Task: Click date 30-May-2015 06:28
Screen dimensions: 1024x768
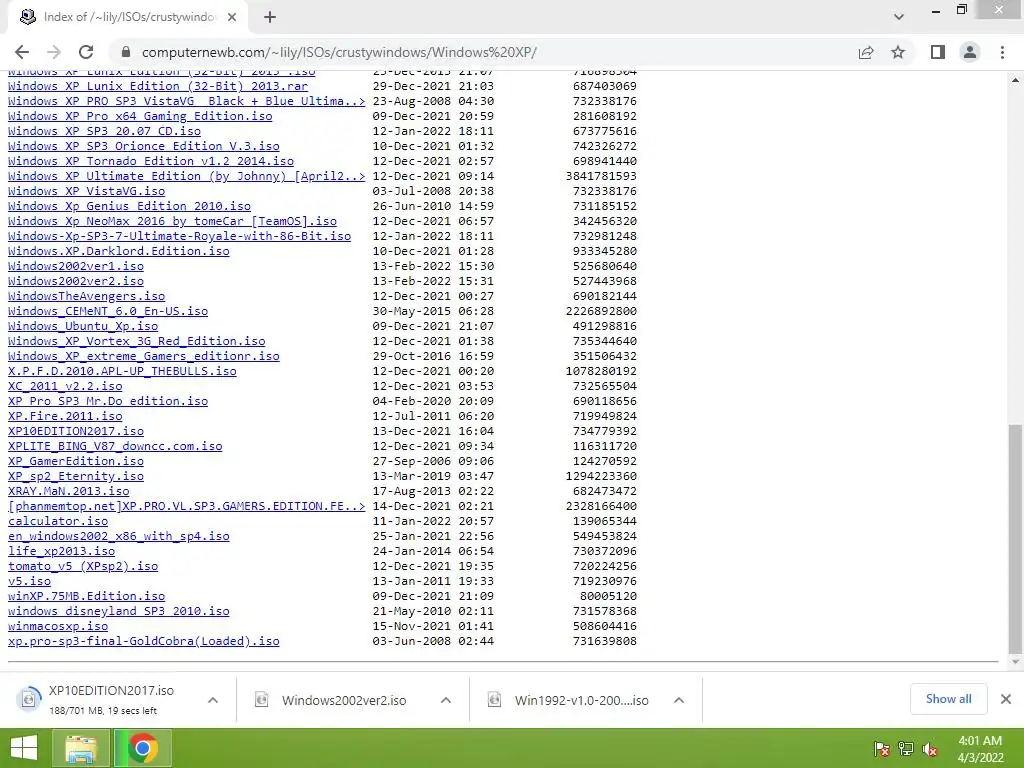Action: click(433, 312)
